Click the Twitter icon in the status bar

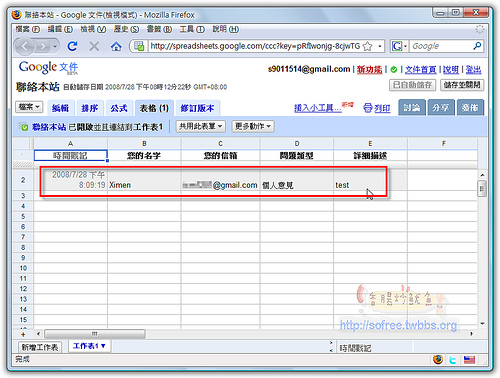pyautogui.click(x=453, y=360)
